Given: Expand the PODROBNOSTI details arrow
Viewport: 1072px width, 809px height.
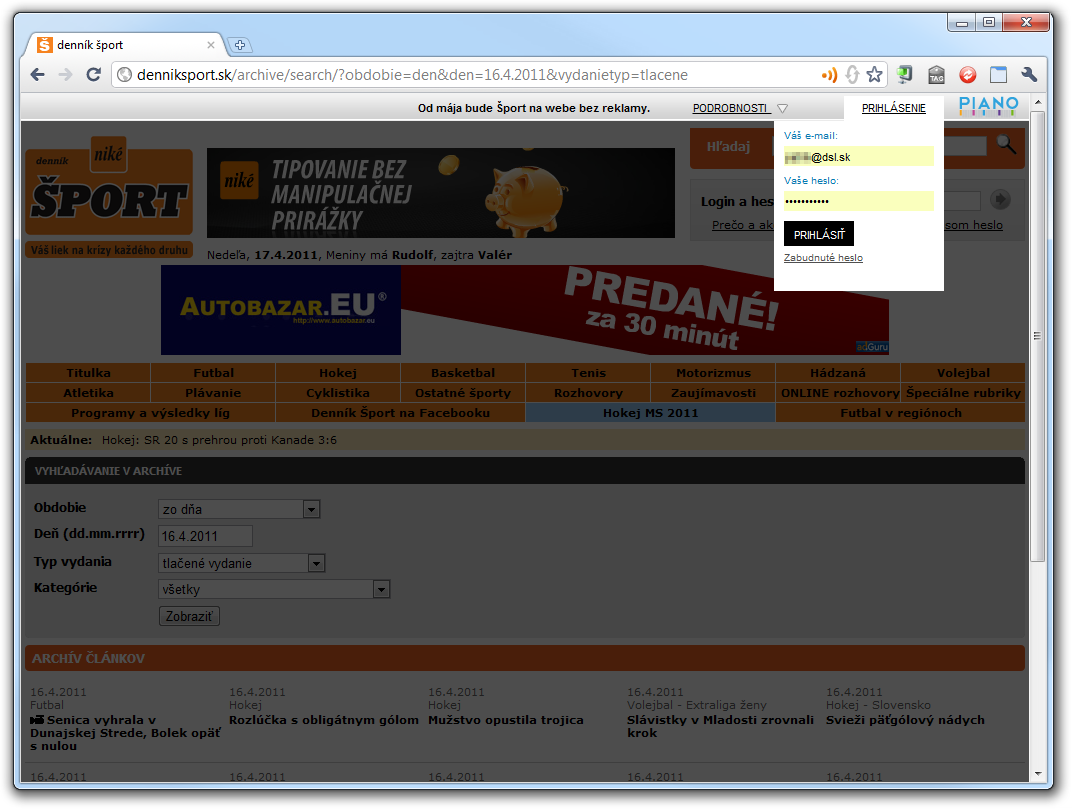Looking at the screenshot, I should coord(782,108).
